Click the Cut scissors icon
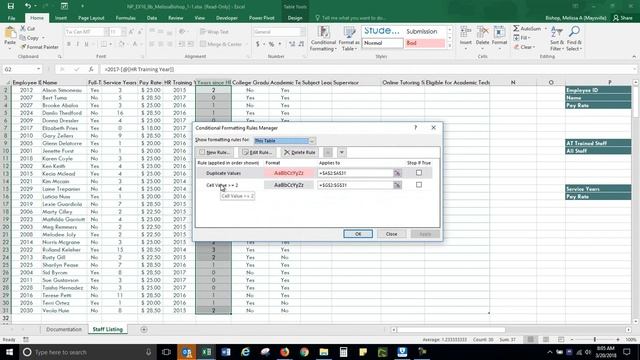This screenshot has height=360, width=640. coord(23,29)
